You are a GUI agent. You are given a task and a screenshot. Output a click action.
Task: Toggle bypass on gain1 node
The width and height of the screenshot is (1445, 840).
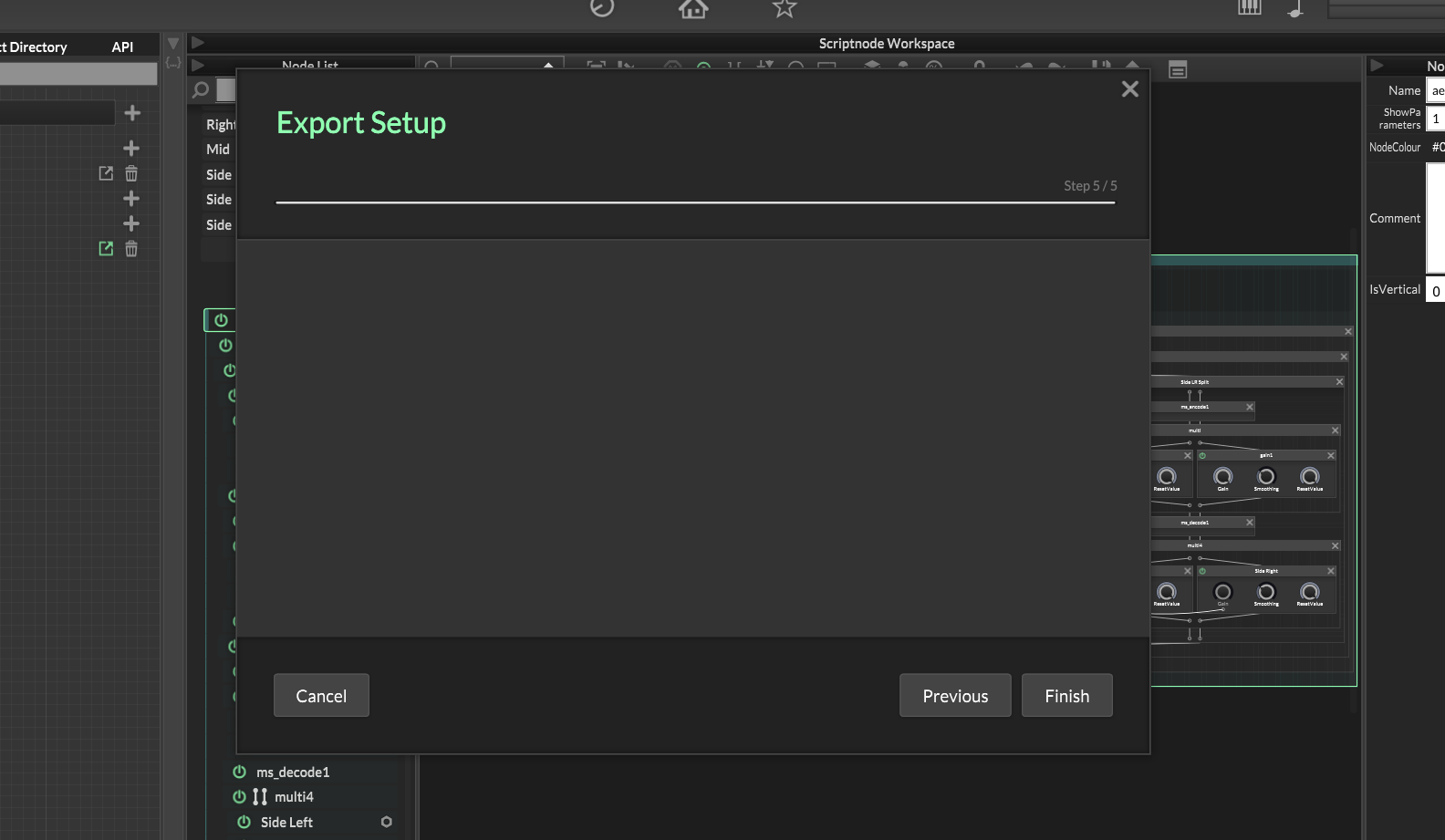[x=1202, y=455]
